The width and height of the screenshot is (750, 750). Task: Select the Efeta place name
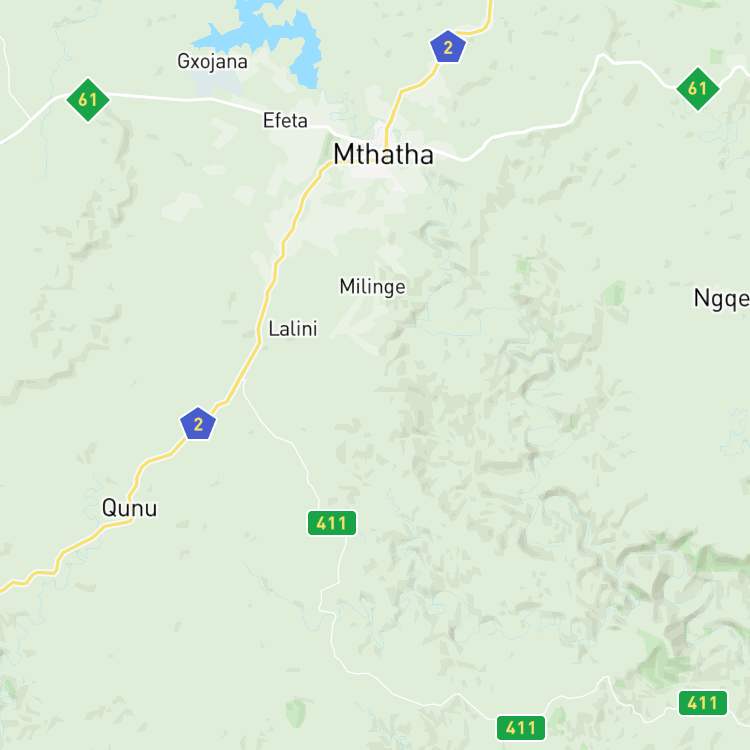[x=285, y=121]
